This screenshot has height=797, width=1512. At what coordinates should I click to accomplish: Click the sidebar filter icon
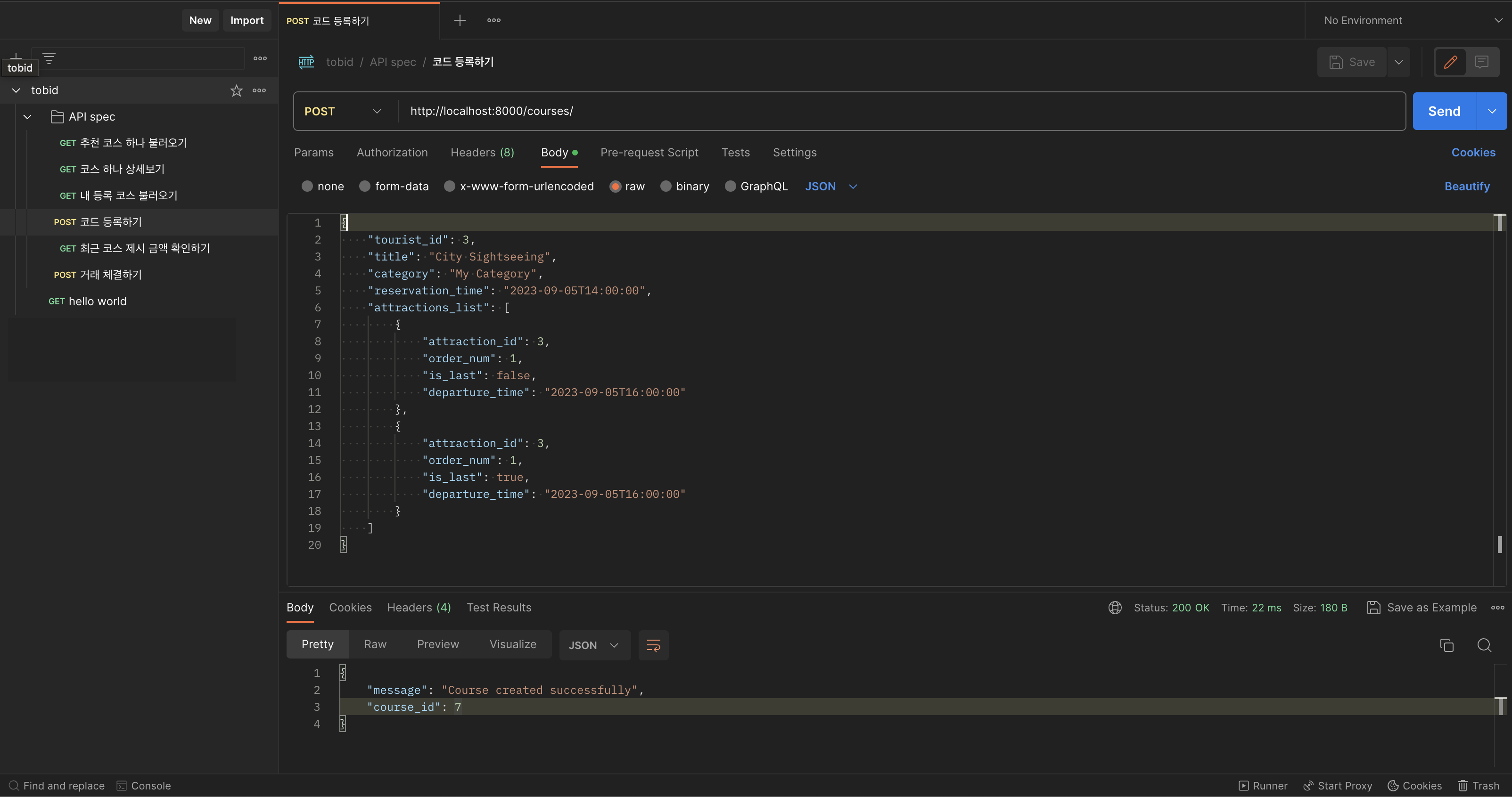[49, 58]
